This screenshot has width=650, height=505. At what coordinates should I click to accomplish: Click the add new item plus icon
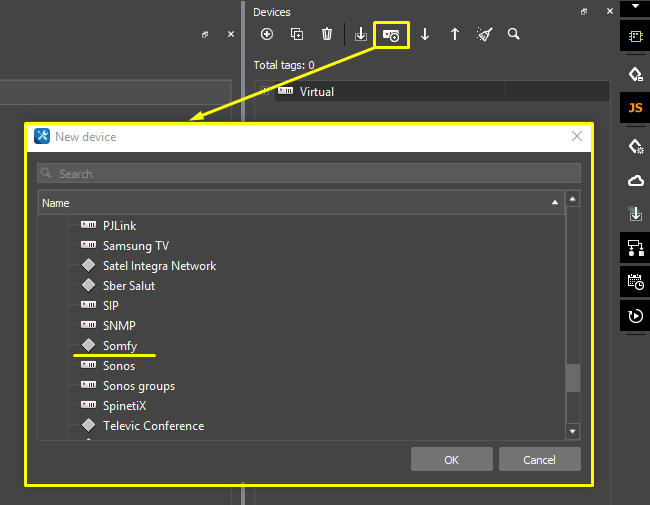tap(267, 34)
